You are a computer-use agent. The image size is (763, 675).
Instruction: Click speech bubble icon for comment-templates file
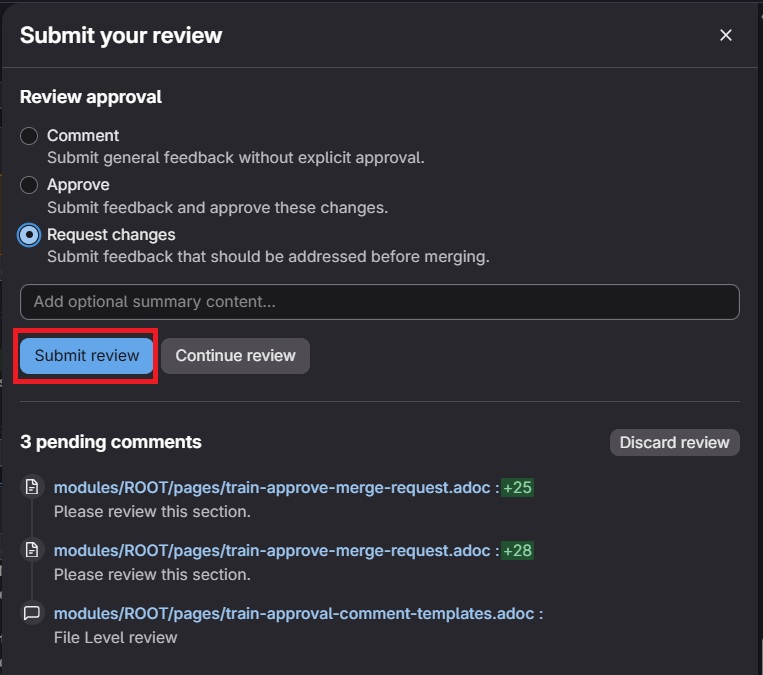(32, 613)
